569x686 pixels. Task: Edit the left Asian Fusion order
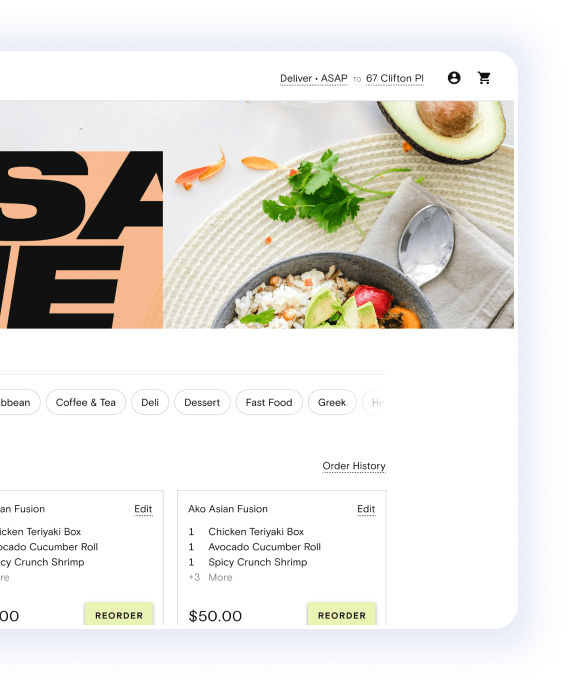[143, 509]
